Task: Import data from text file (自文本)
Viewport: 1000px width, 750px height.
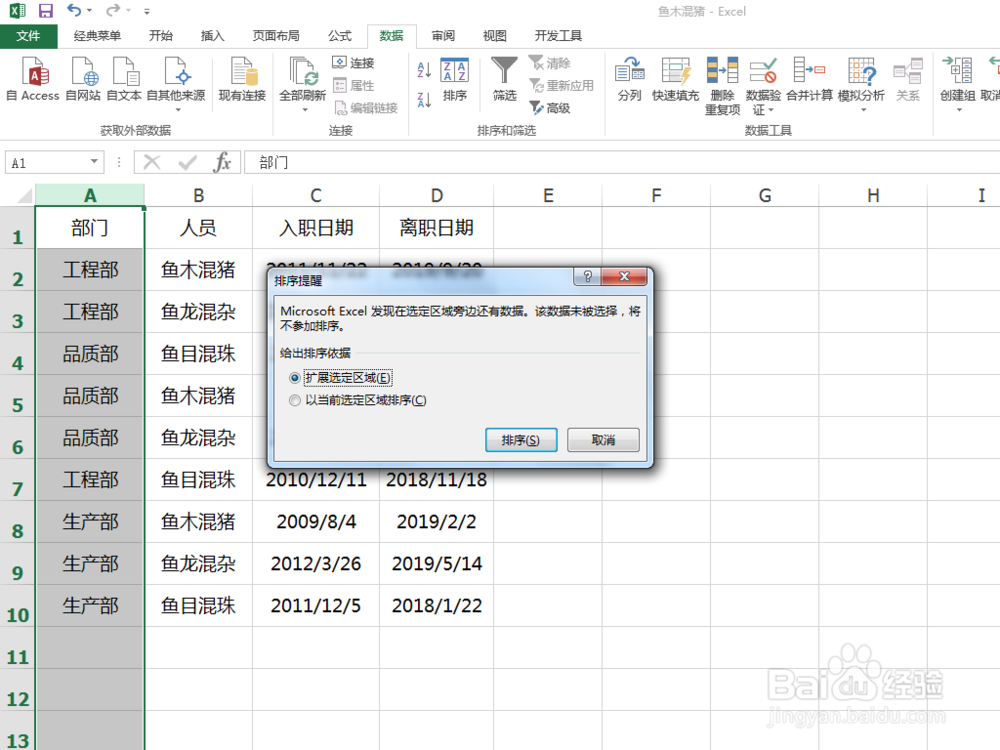Action: point(124,79)
